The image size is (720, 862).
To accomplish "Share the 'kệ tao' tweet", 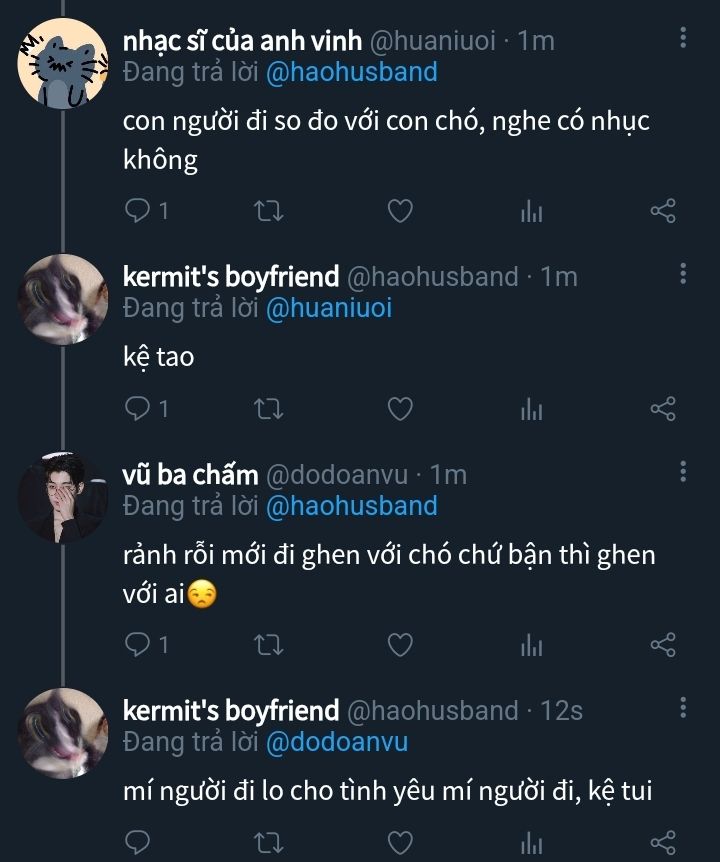I will coord(663,409).
